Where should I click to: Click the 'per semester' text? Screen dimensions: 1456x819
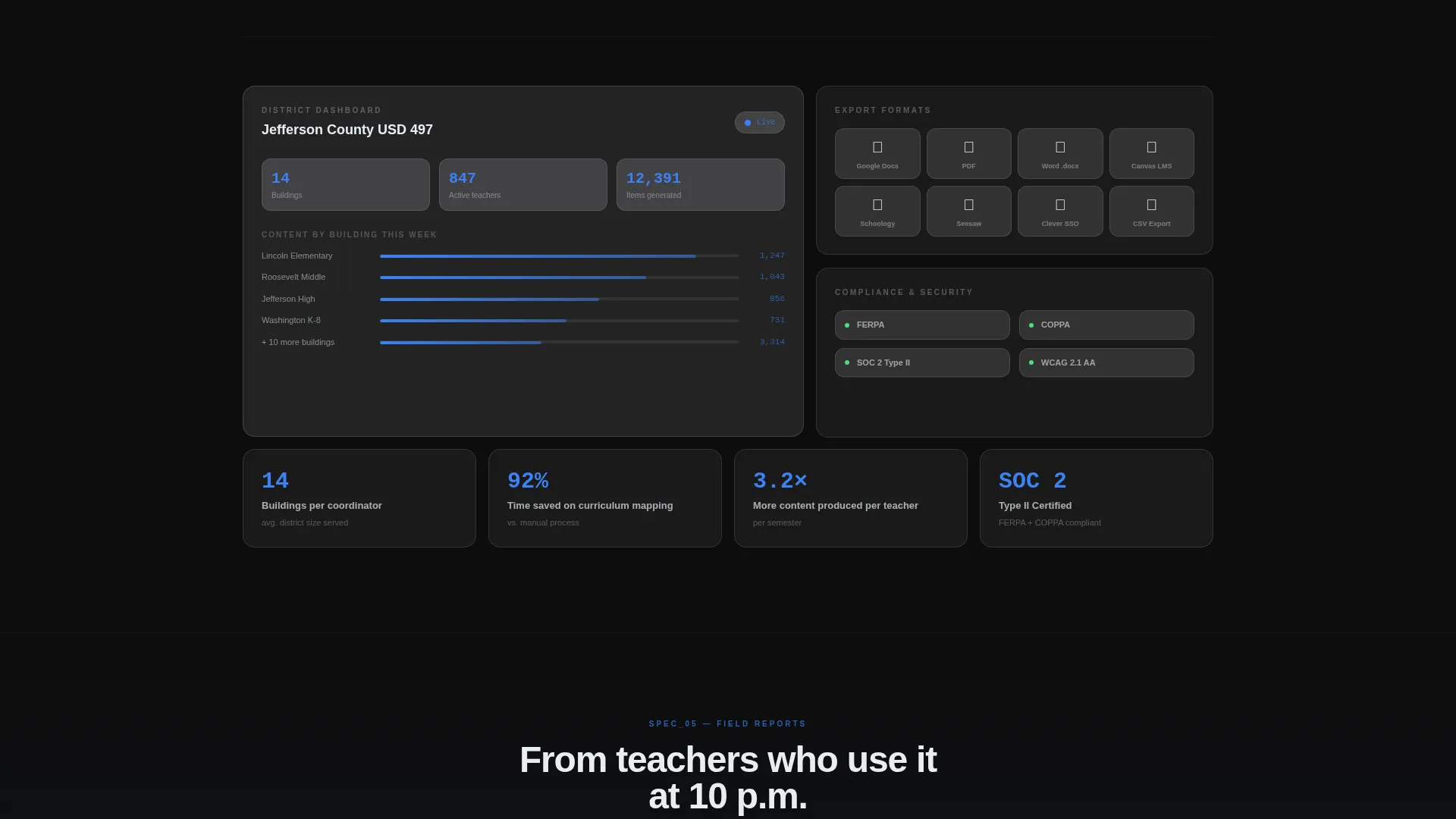tap(777, 522)
